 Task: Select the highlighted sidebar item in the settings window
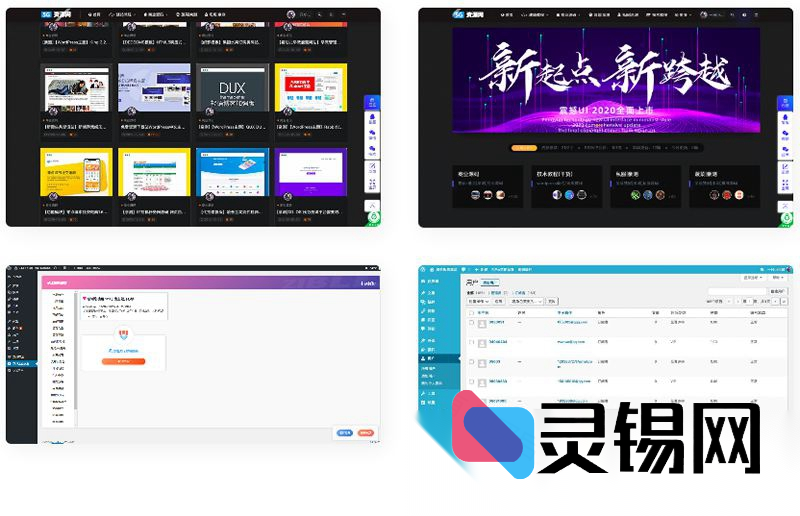tap(22, 364)
